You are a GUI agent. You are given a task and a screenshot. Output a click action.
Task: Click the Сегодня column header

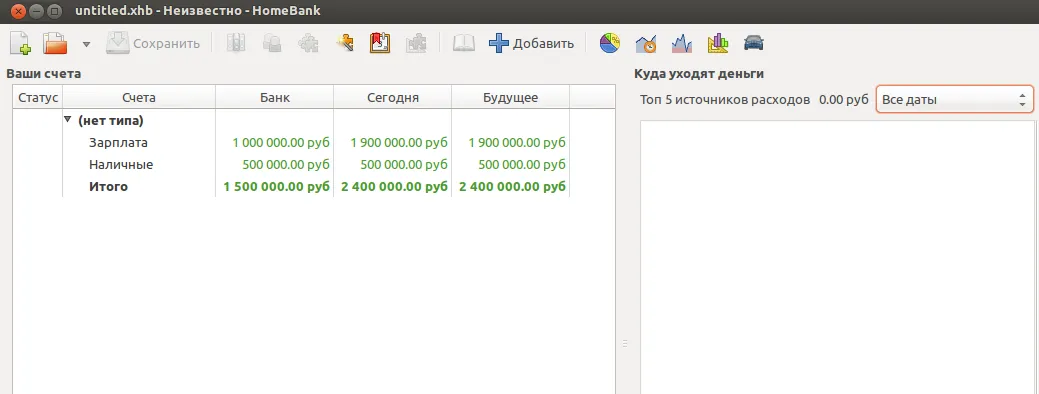tap(392, 98)
